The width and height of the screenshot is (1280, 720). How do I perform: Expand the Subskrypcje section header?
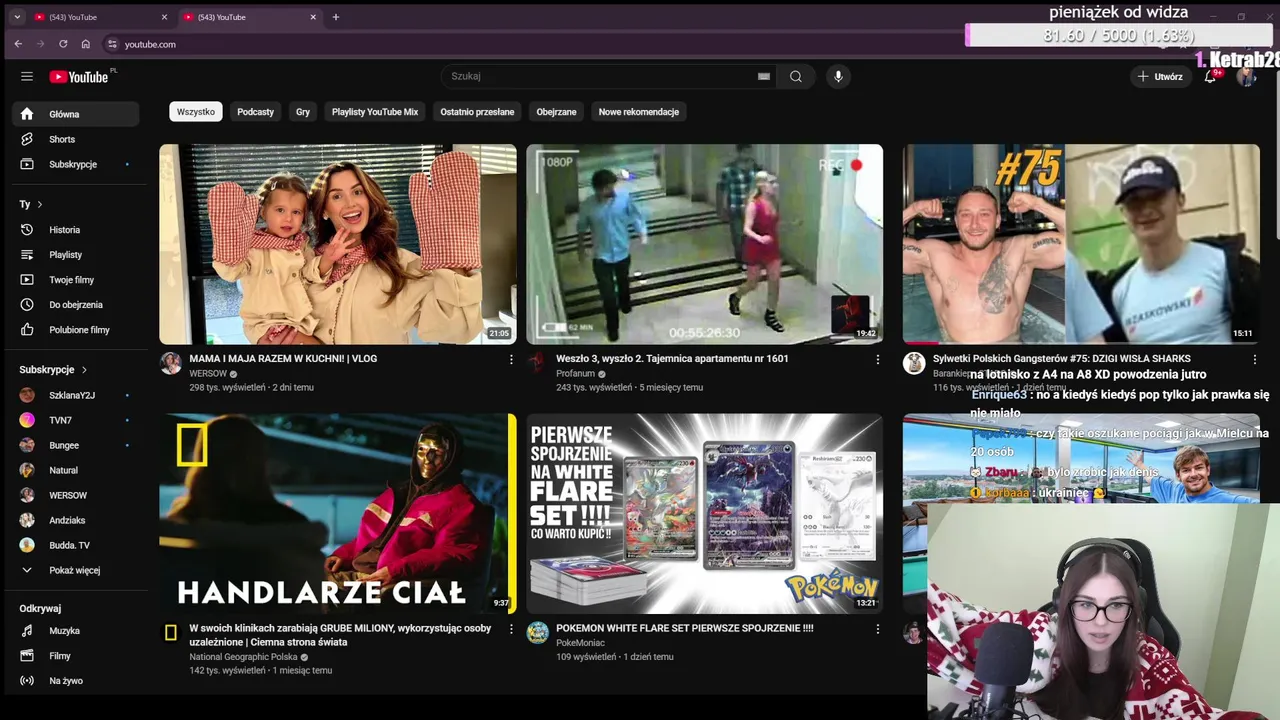(x=53, y=370)
